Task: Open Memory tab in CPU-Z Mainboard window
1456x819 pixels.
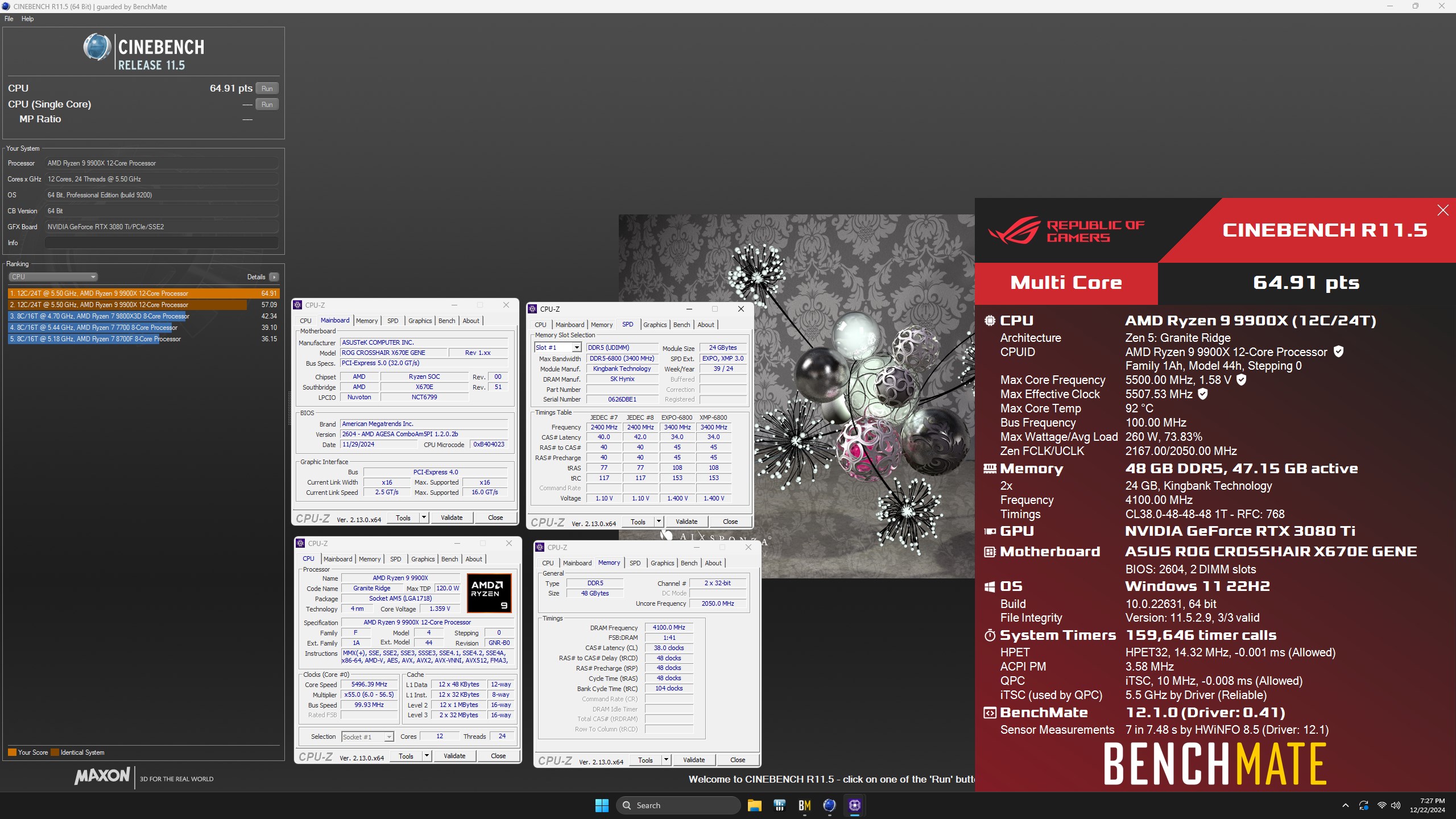Action: [x=367, y=321]
